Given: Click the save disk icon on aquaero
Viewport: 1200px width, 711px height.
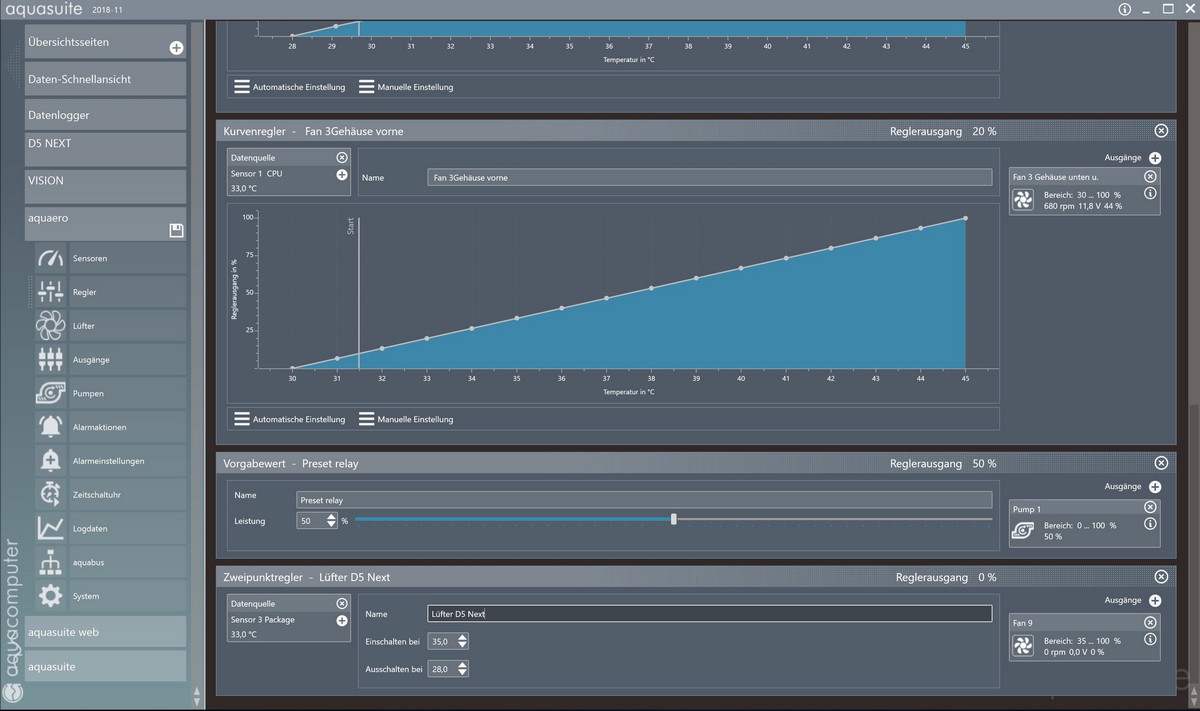Looking at the screenshot, I should click(x=176, y=231).
